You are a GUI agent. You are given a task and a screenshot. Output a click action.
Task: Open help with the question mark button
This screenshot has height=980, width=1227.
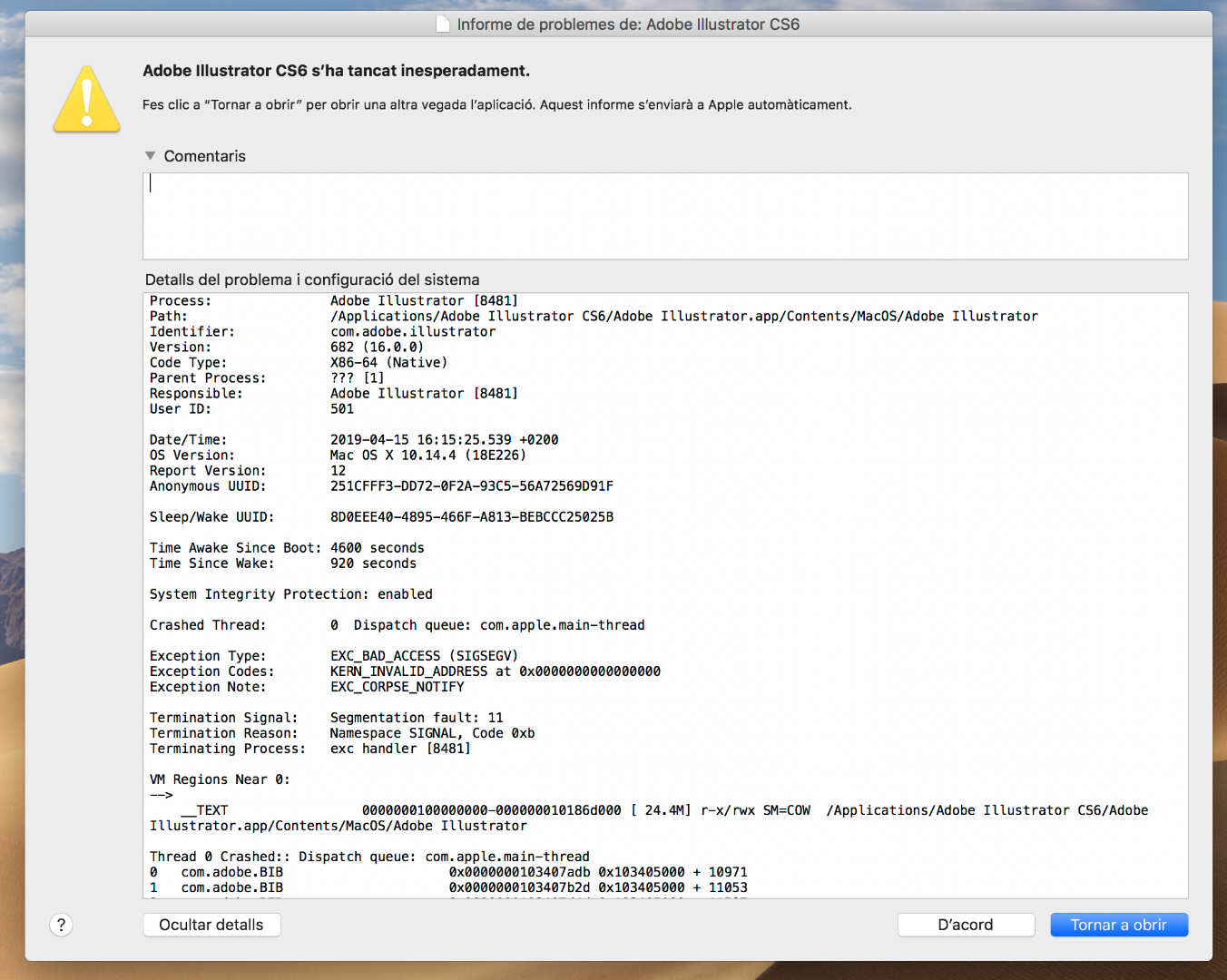pos(61,925)
